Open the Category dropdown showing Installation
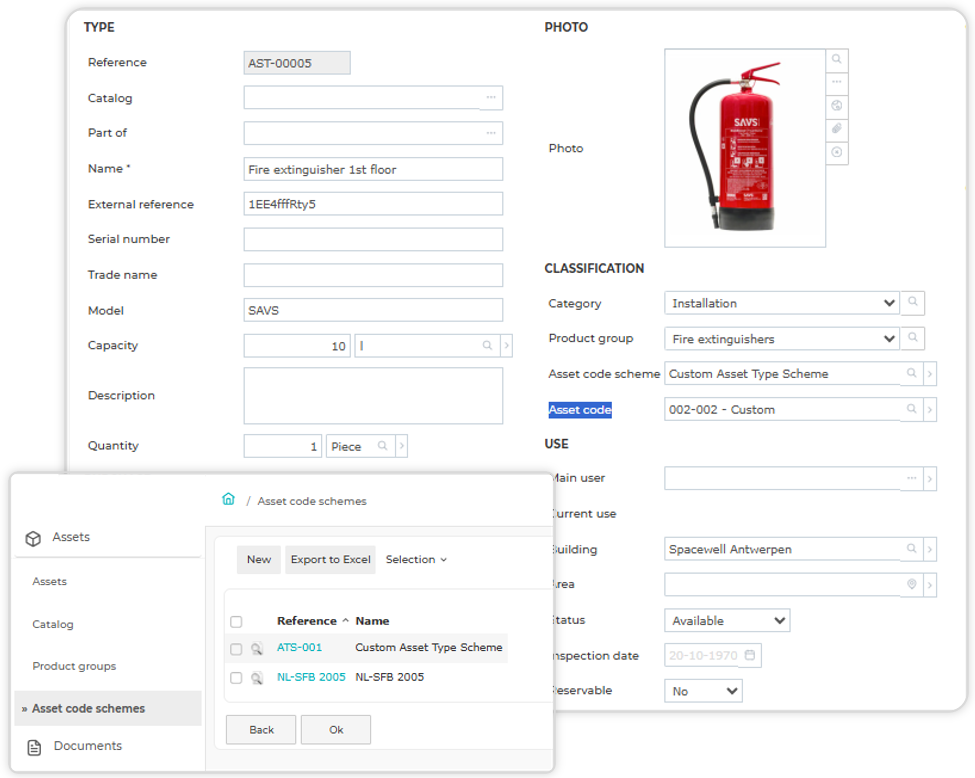Viewport: 975px width, 778px height. click(x=782, y=303)
